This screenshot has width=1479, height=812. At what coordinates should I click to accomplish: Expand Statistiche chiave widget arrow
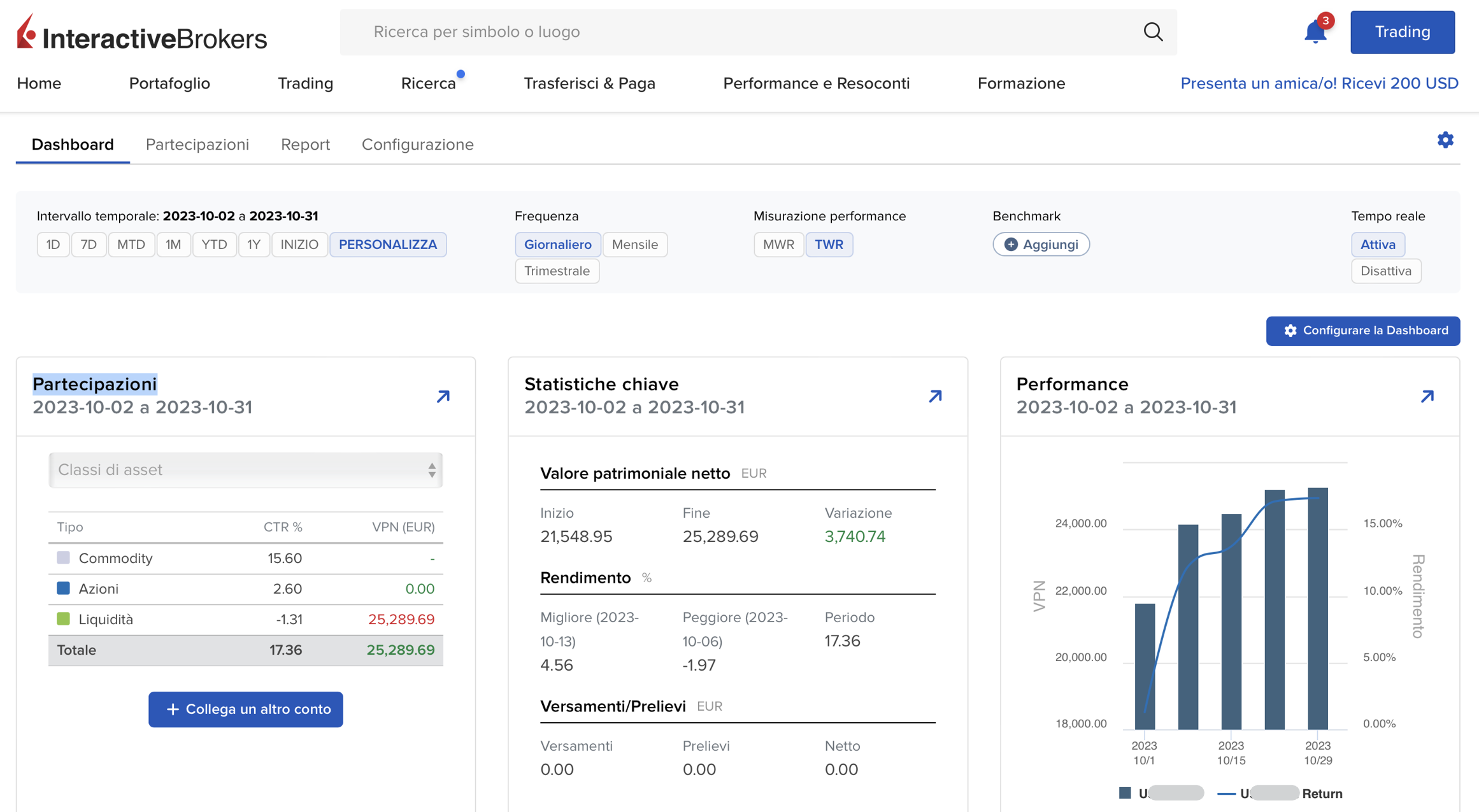coord(935,397)
